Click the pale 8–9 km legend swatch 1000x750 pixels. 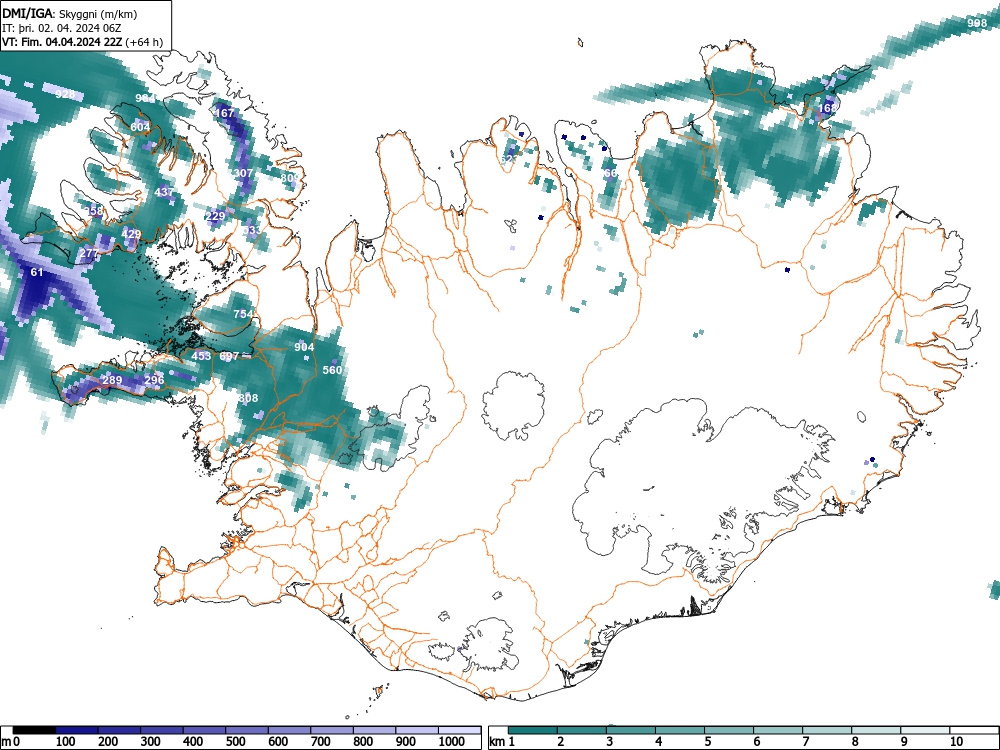point(876,730)
